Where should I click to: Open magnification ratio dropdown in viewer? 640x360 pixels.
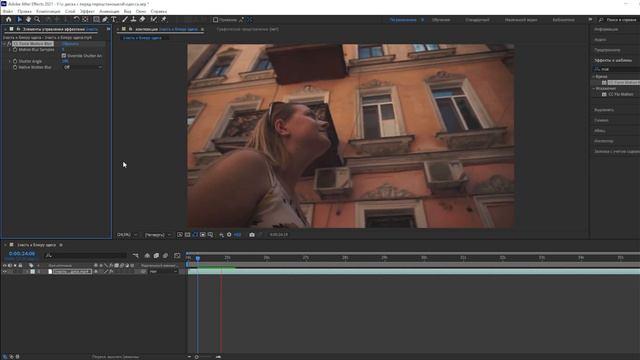127,235
